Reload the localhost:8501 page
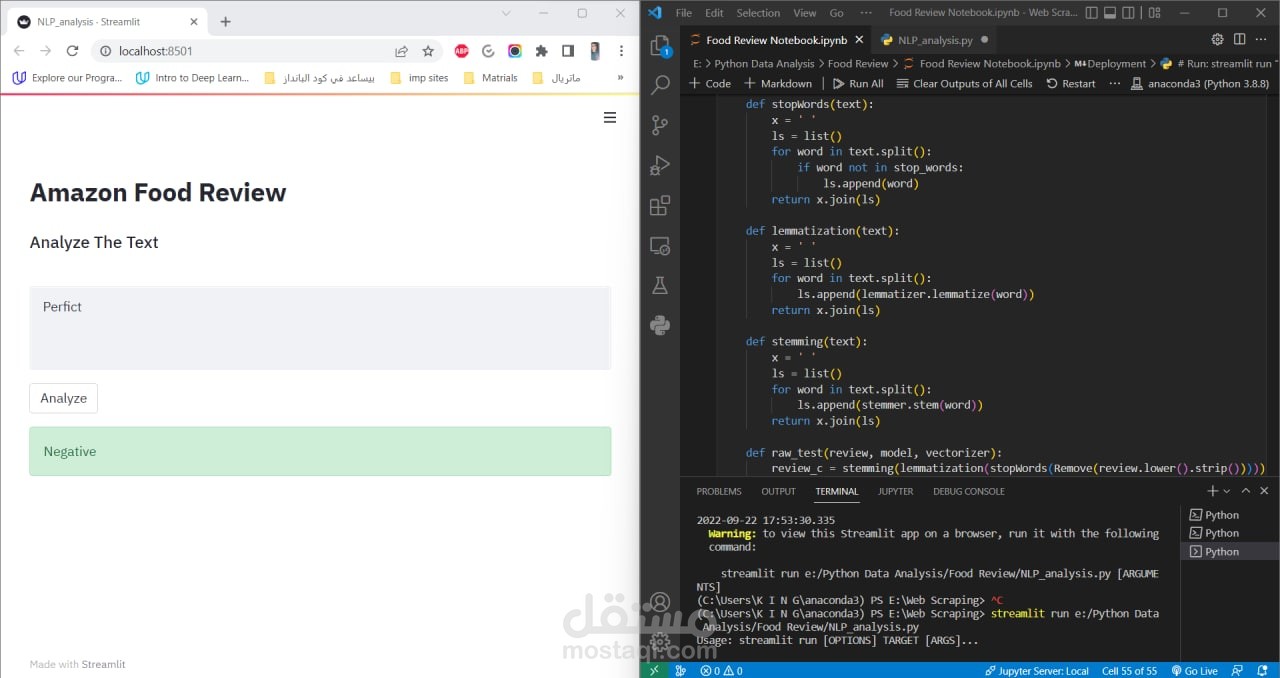Screen dimensions: 1280x678 [72, 51]
